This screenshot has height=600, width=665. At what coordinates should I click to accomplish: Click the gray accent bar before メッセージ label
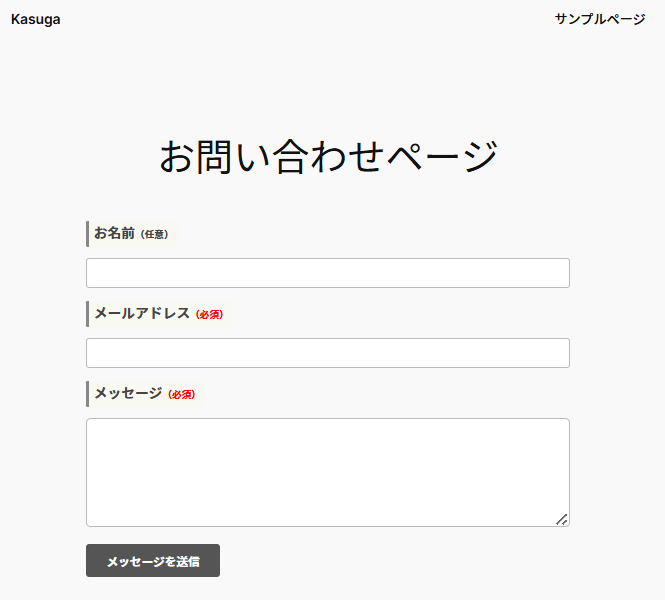tap(88, 393)
